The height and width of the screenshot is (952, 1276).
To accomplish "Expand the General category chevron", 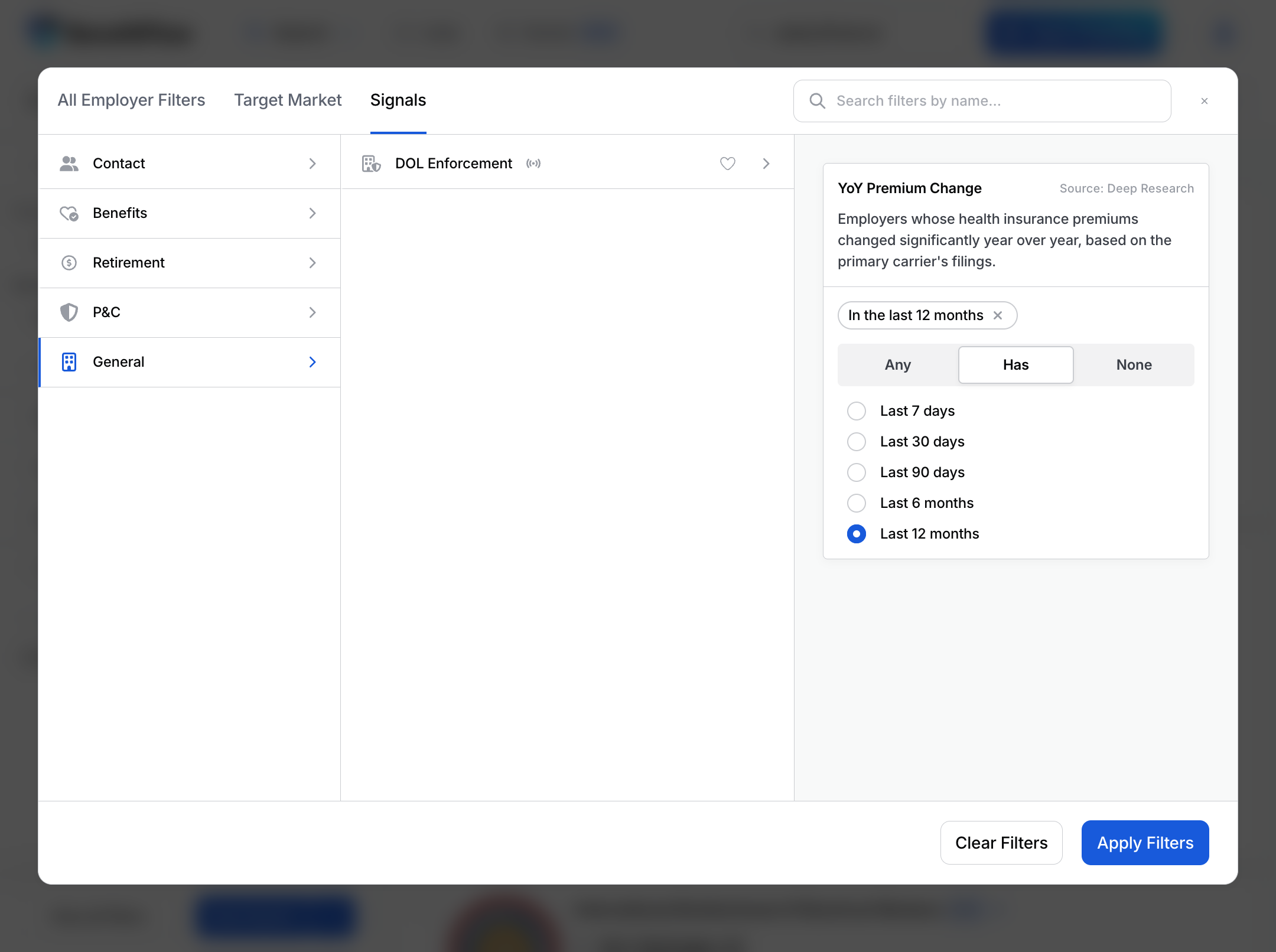I will click(x=313, y=362).
